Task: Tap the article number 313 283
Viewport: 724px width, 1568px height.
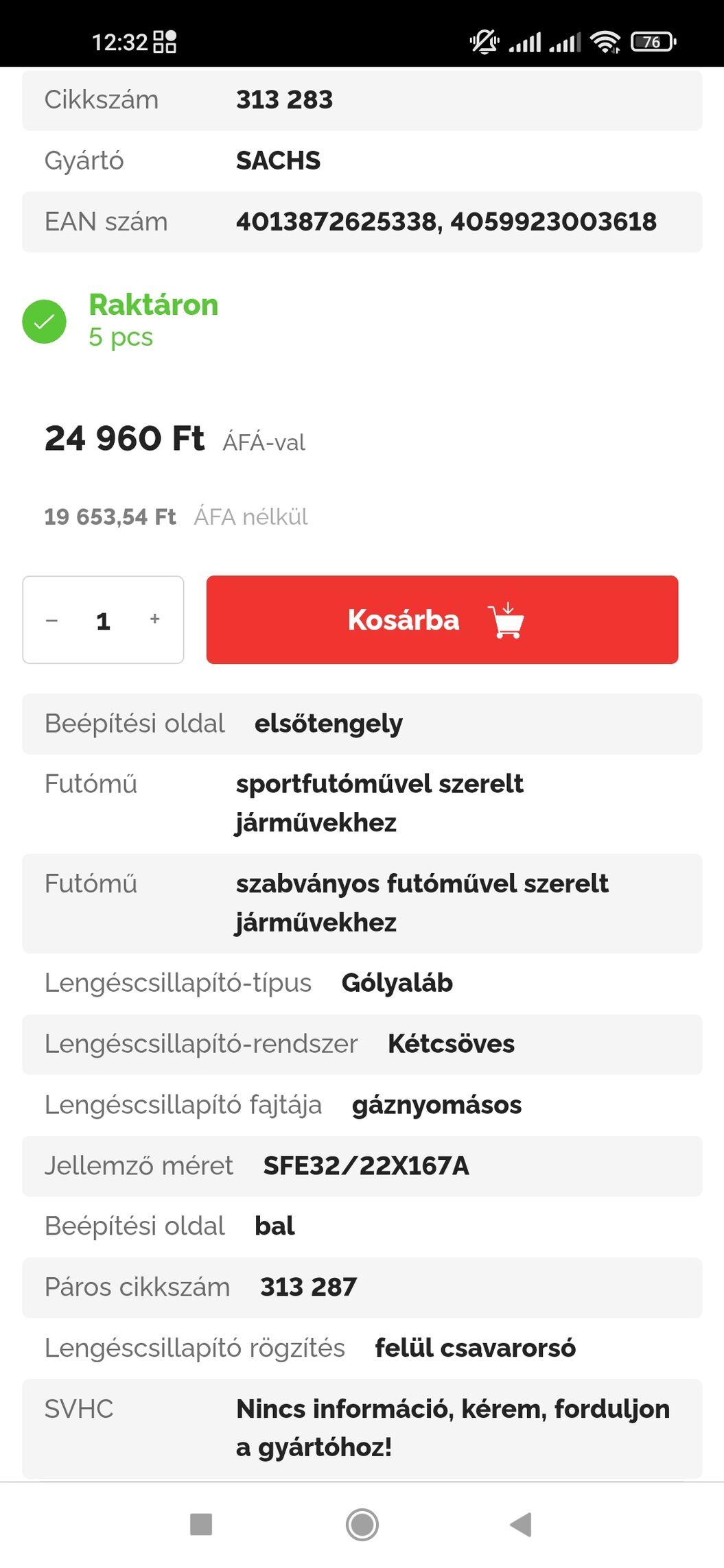Action: coord(284,100)
